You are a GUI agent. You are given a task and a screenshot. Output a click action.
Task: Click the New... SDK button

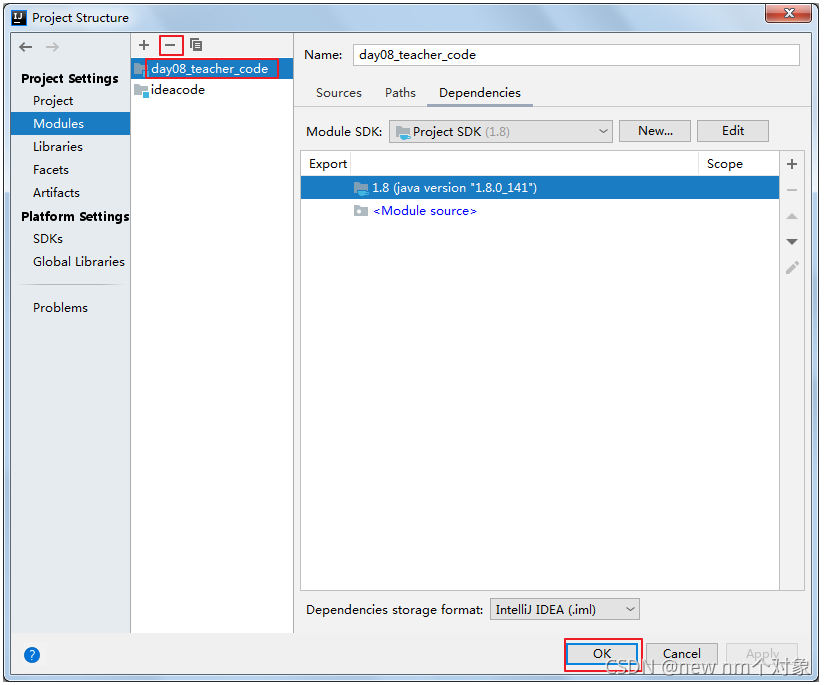click(x=655, y=131)
